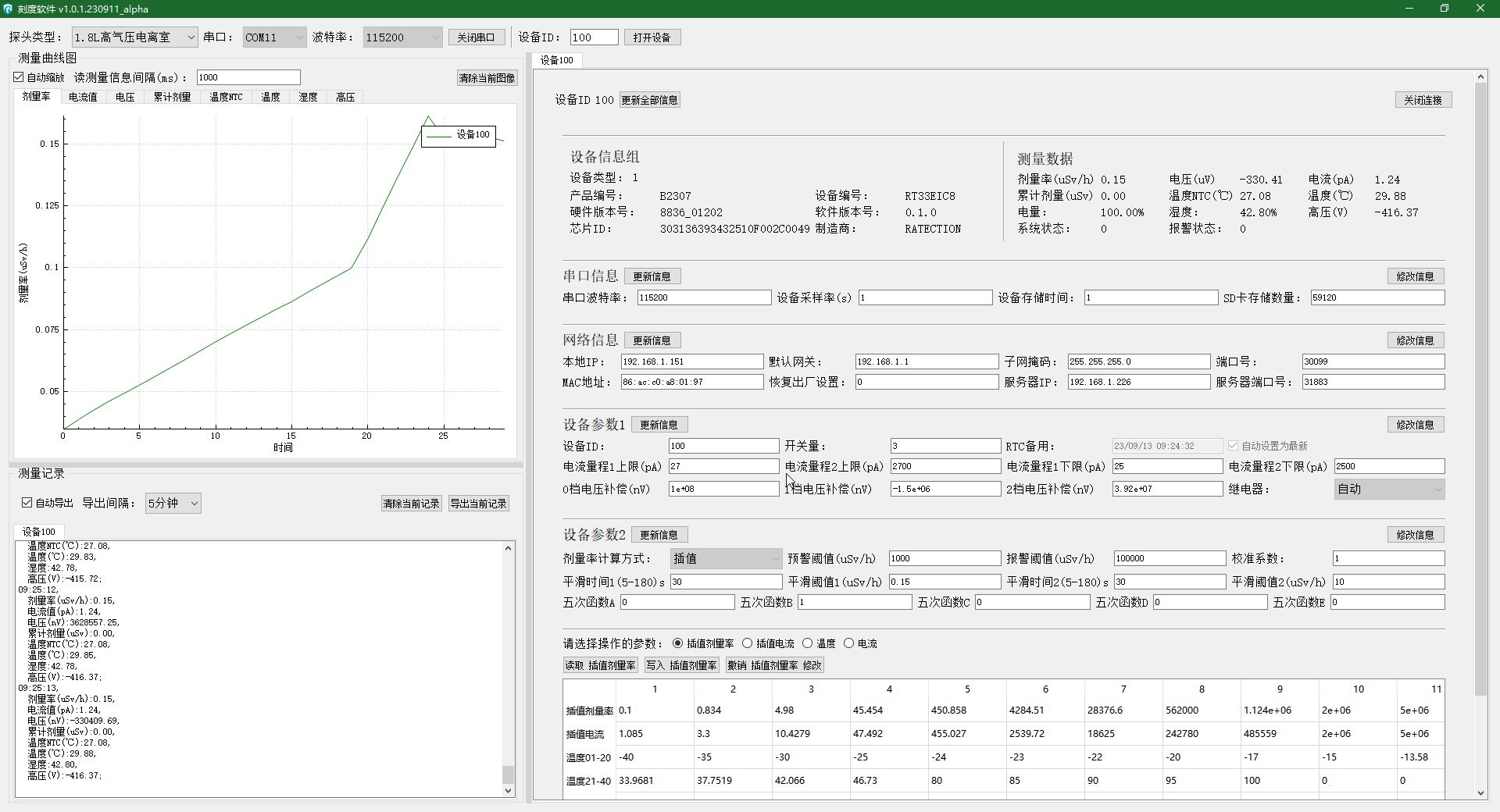Image resolution: width=1500 pixels, height=812 pixels.
Task: Open the 剂量率计算方式 插值 dropdown
Action: [x=726, y=558]
